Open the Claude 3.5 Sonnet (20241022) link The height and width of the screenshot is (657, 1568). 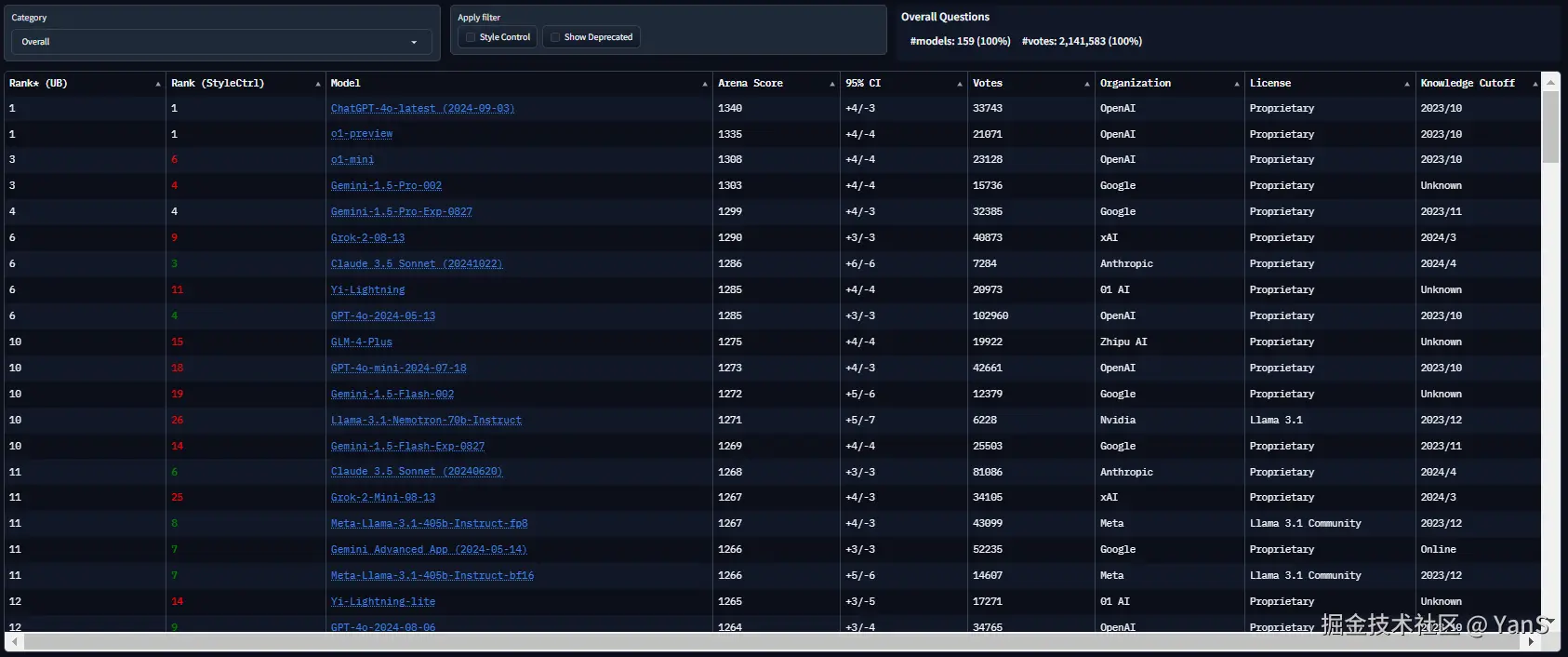coord(417,264)
